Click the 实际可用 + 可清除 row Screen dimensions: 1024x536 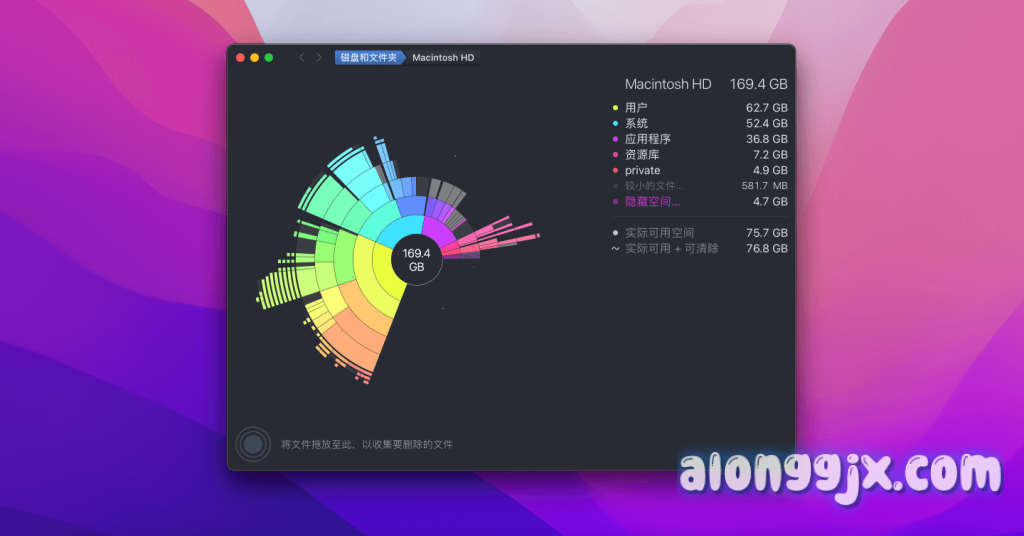point(671,248)
